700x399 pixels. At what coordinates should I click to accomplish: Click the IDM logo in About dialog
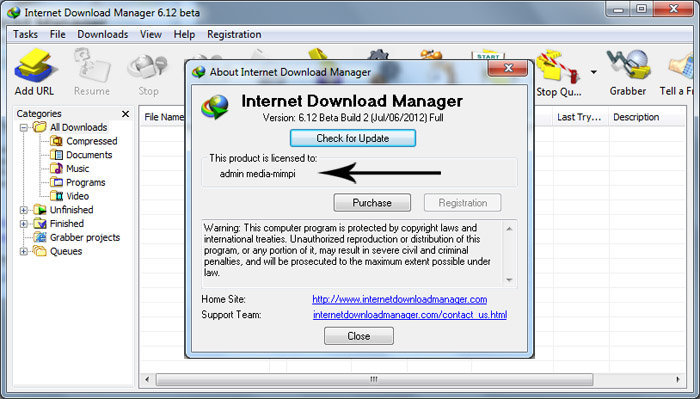(x=215, y=107)
